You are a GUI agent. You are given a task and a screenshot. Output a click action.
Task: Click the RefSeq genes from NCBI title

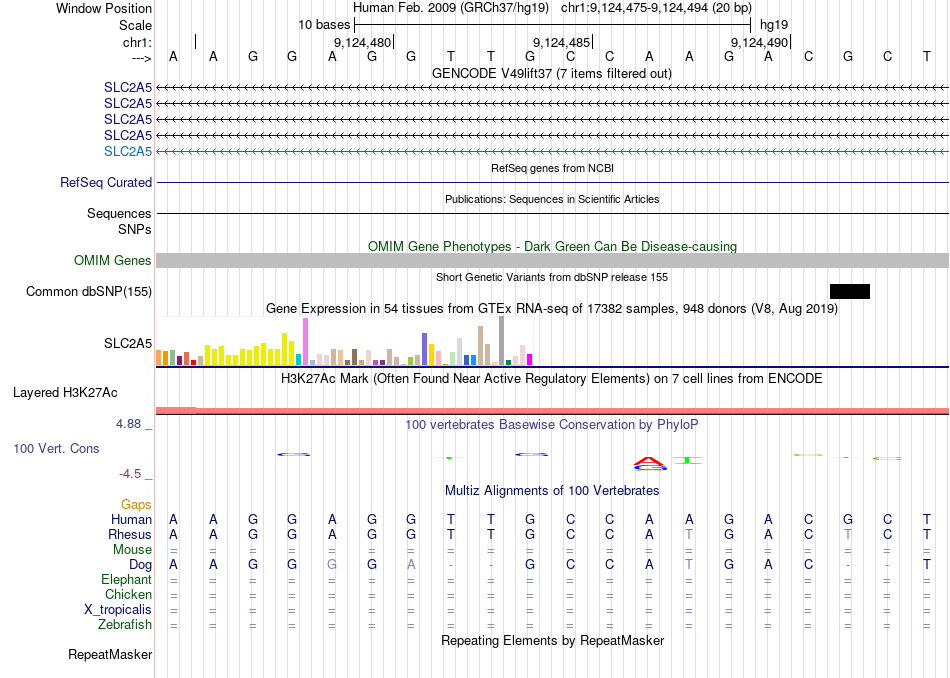click(x=553, y=168)
